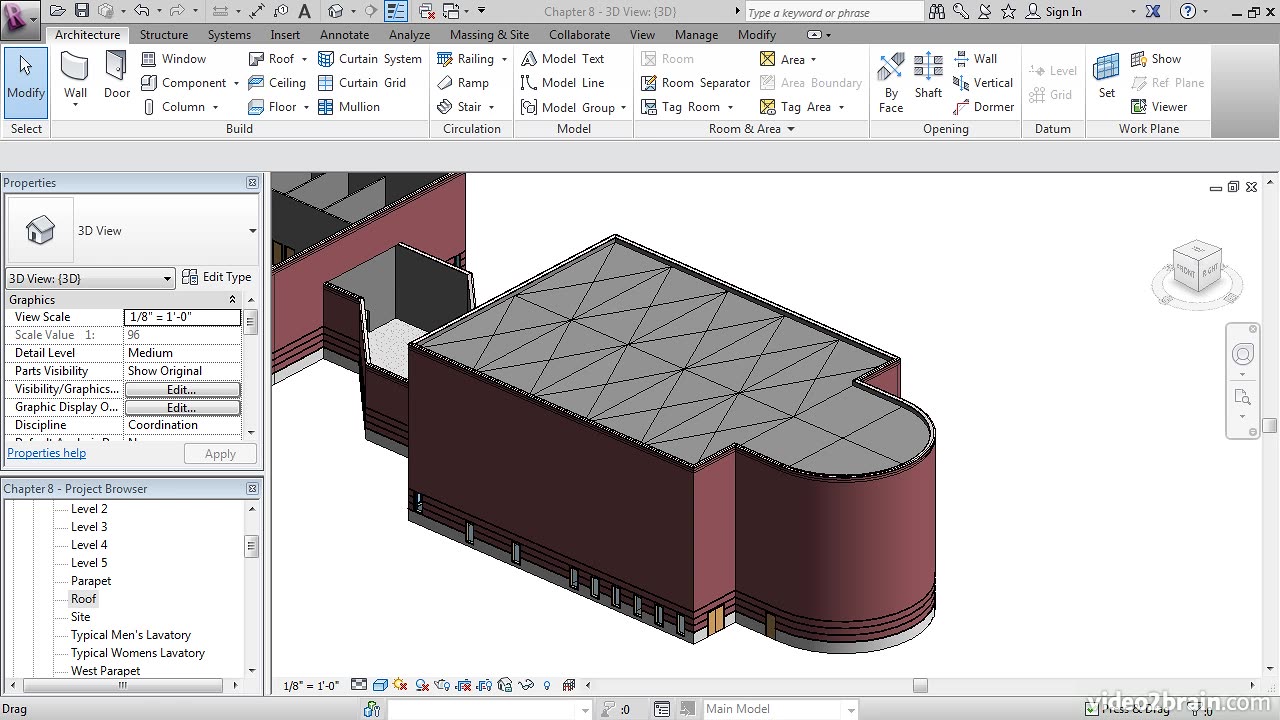Toggle Sun Path in view control bar
Viewport: 1280px width, 720px height.
(x=401, y=685)
